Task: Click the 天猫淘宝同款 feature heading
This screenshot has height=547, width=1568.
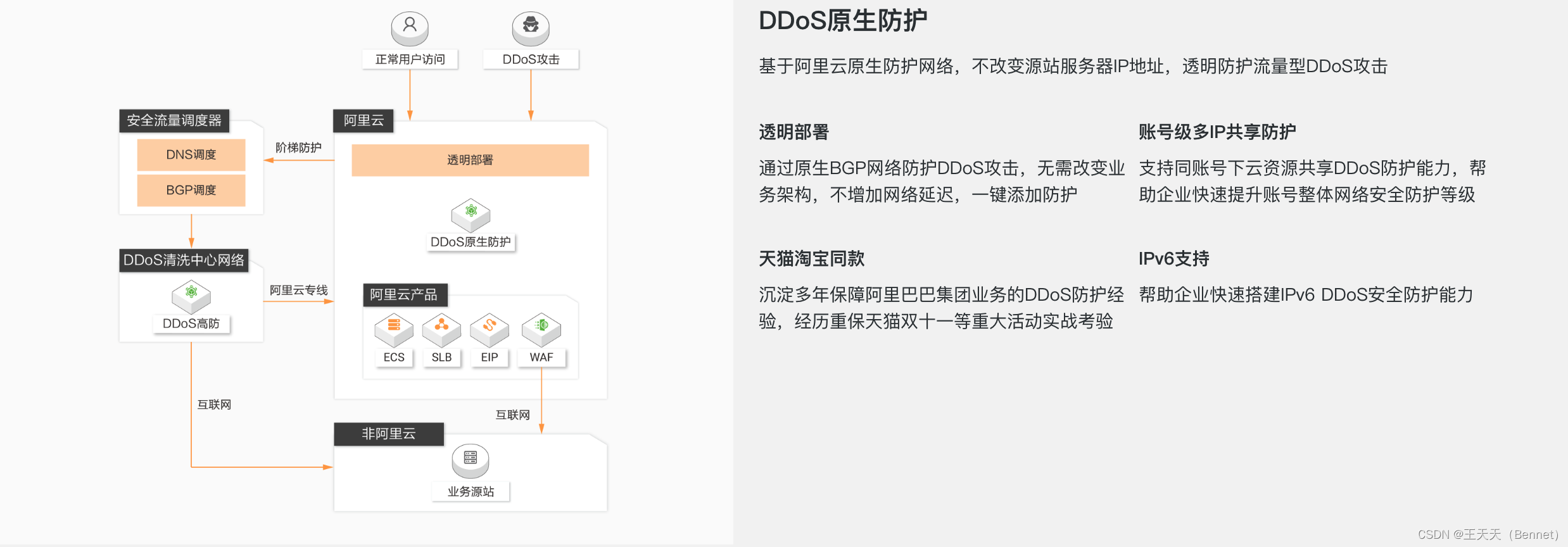Action: pos(811,258)
